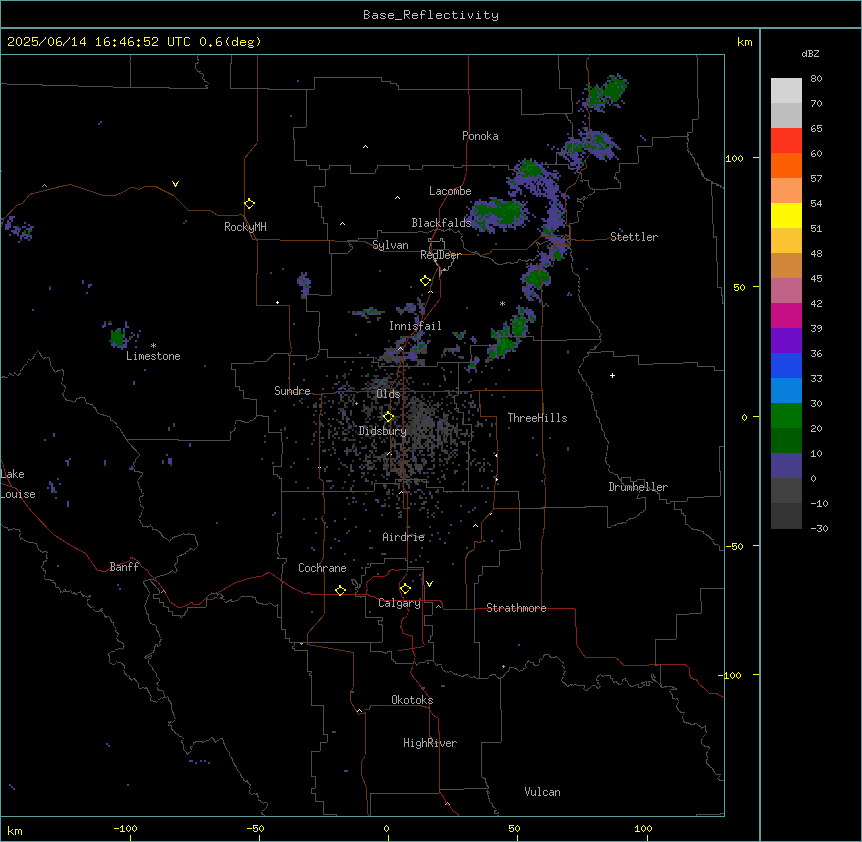Select the Vulcan label
This screenshot has height=842, width=862.
[x=543, y=792]
